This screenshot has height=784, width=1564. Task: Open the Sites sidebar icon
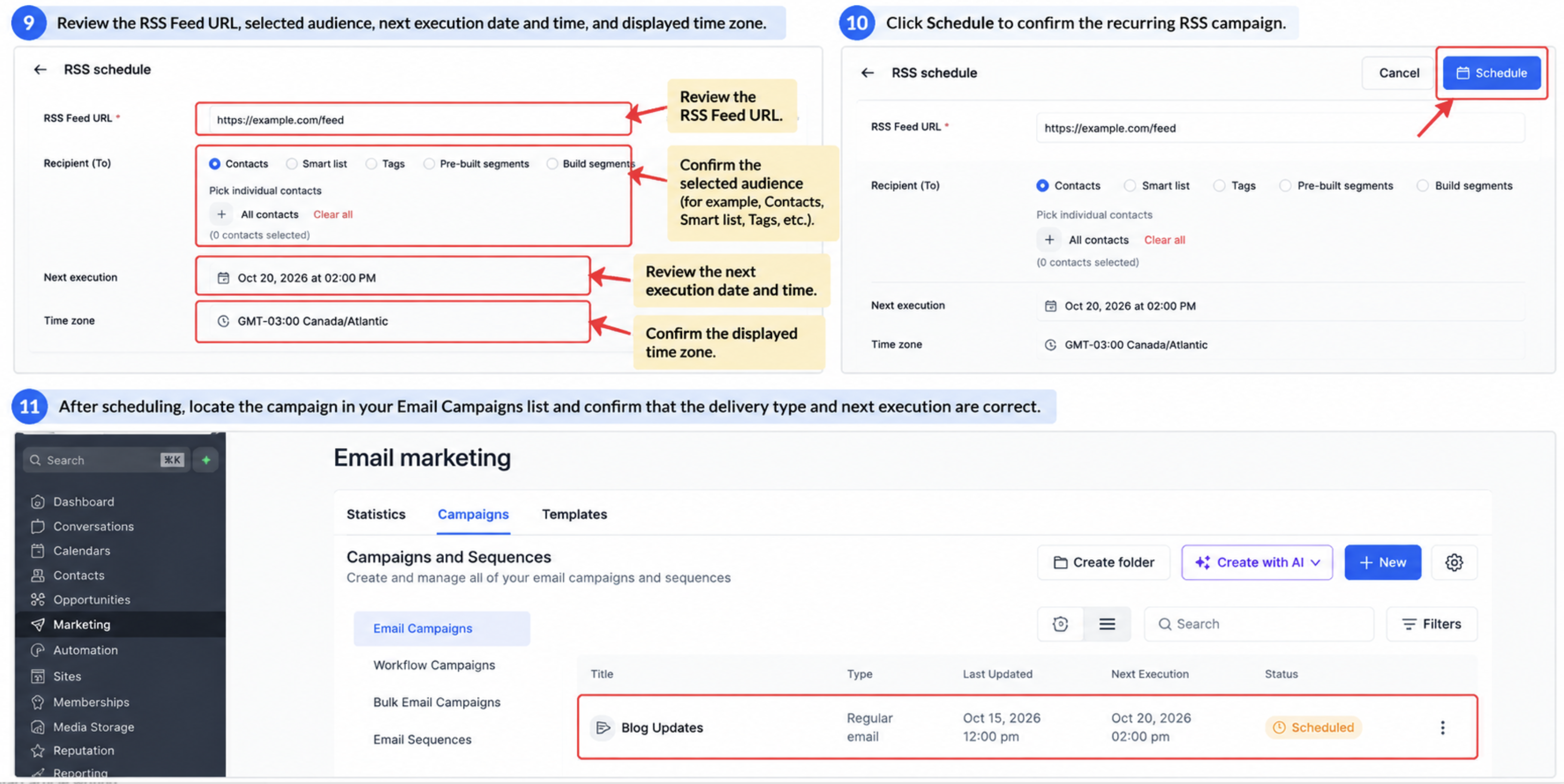click(38, 676)
